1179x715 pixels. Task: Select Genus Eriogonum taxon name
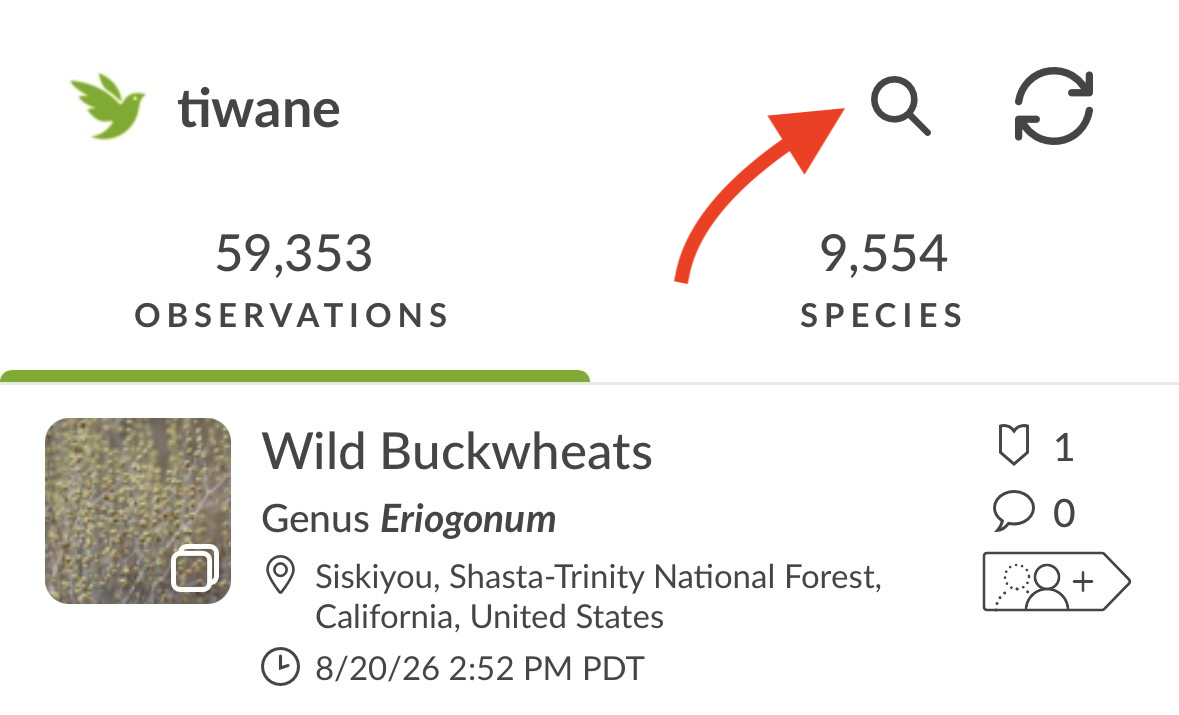(408, 520)
